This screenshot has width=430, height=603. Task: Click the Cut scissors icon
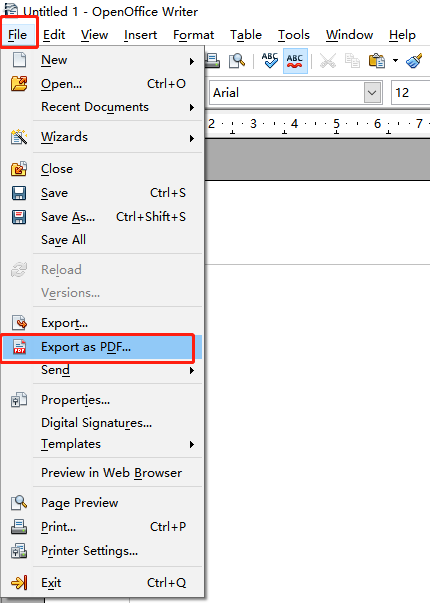point(328,61)
